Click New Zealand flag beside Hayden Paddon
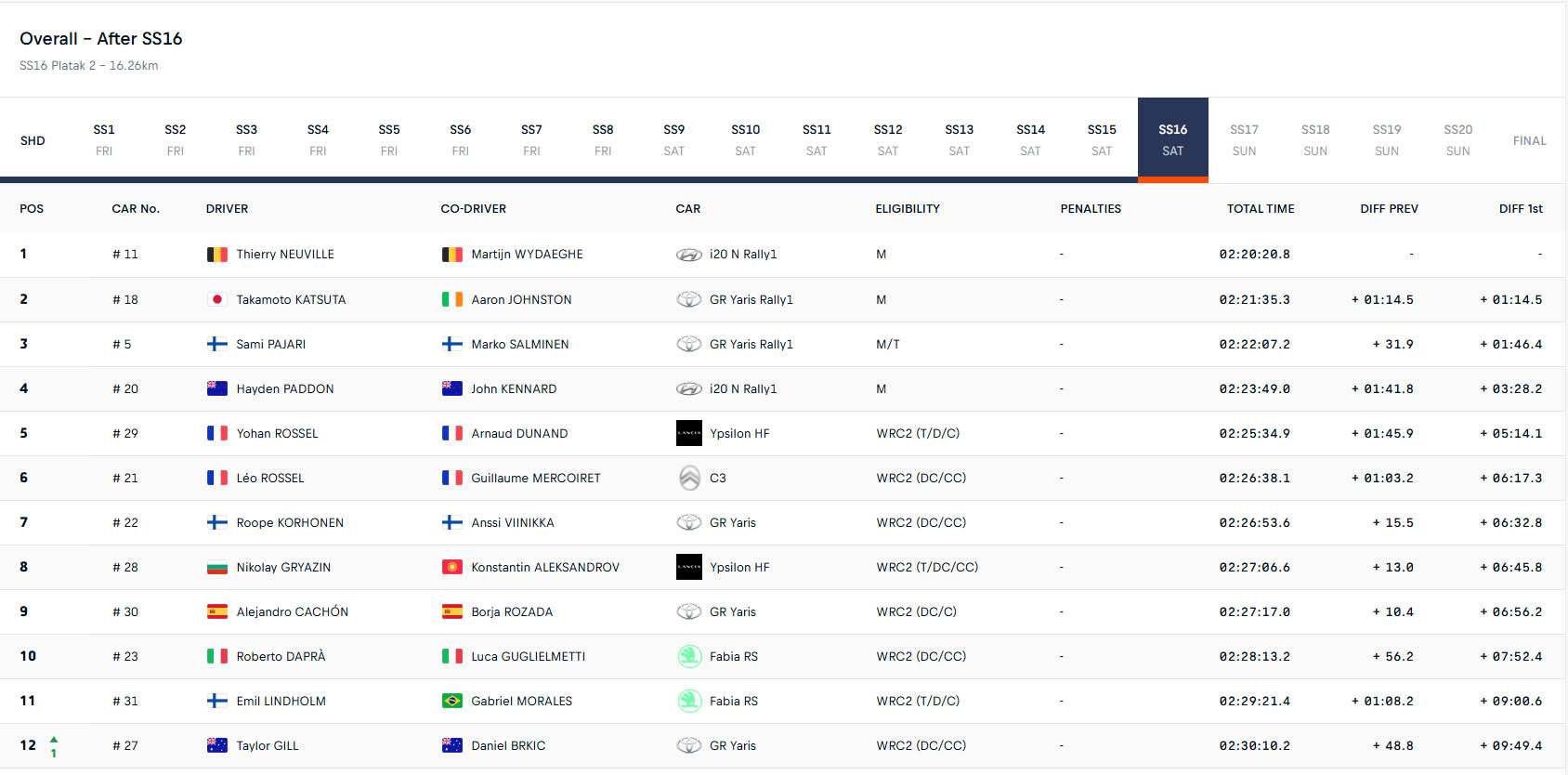 [x=216, y=388]
